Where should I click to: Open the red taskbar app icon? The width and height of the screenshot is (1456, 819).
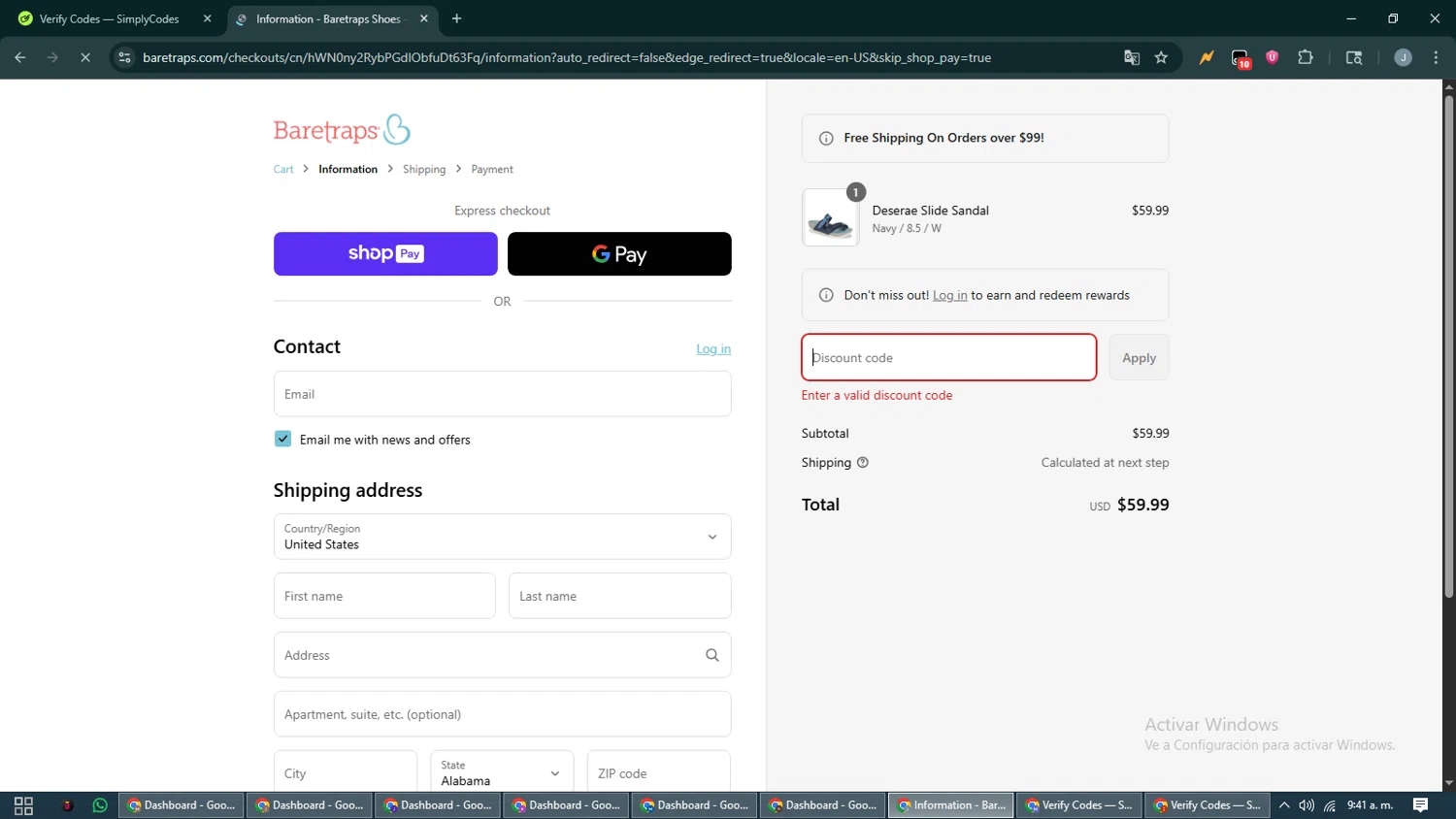click(x=67, y=805)
